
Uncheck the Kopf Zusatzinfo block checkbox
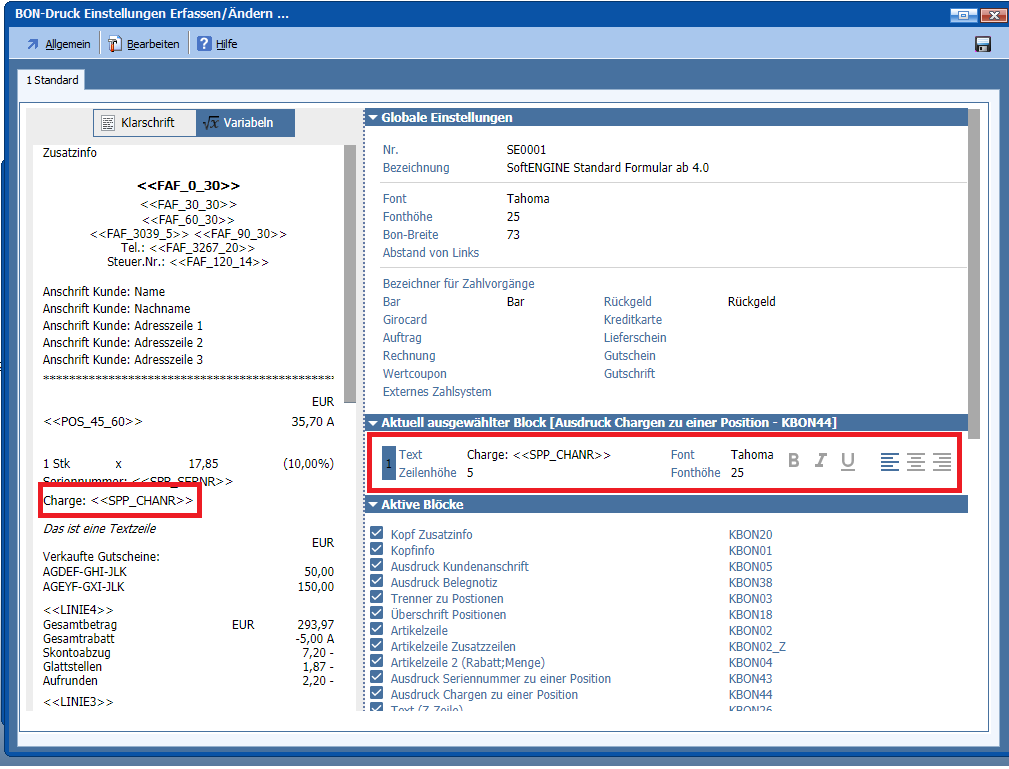pyautogui.click(x=377, y=535)
